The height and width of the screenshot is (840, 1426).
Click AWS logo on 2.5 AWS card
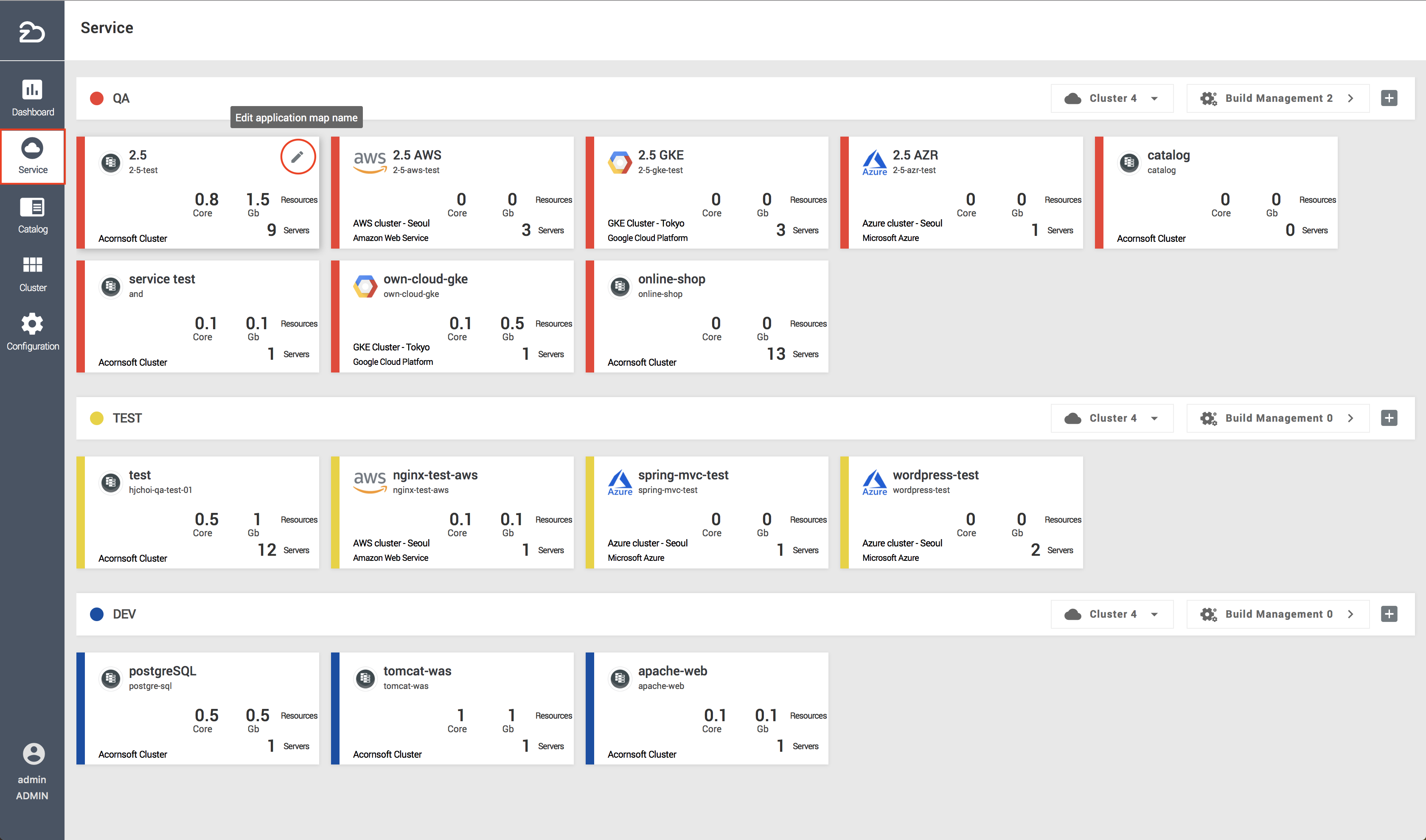[x=369, y=161]
